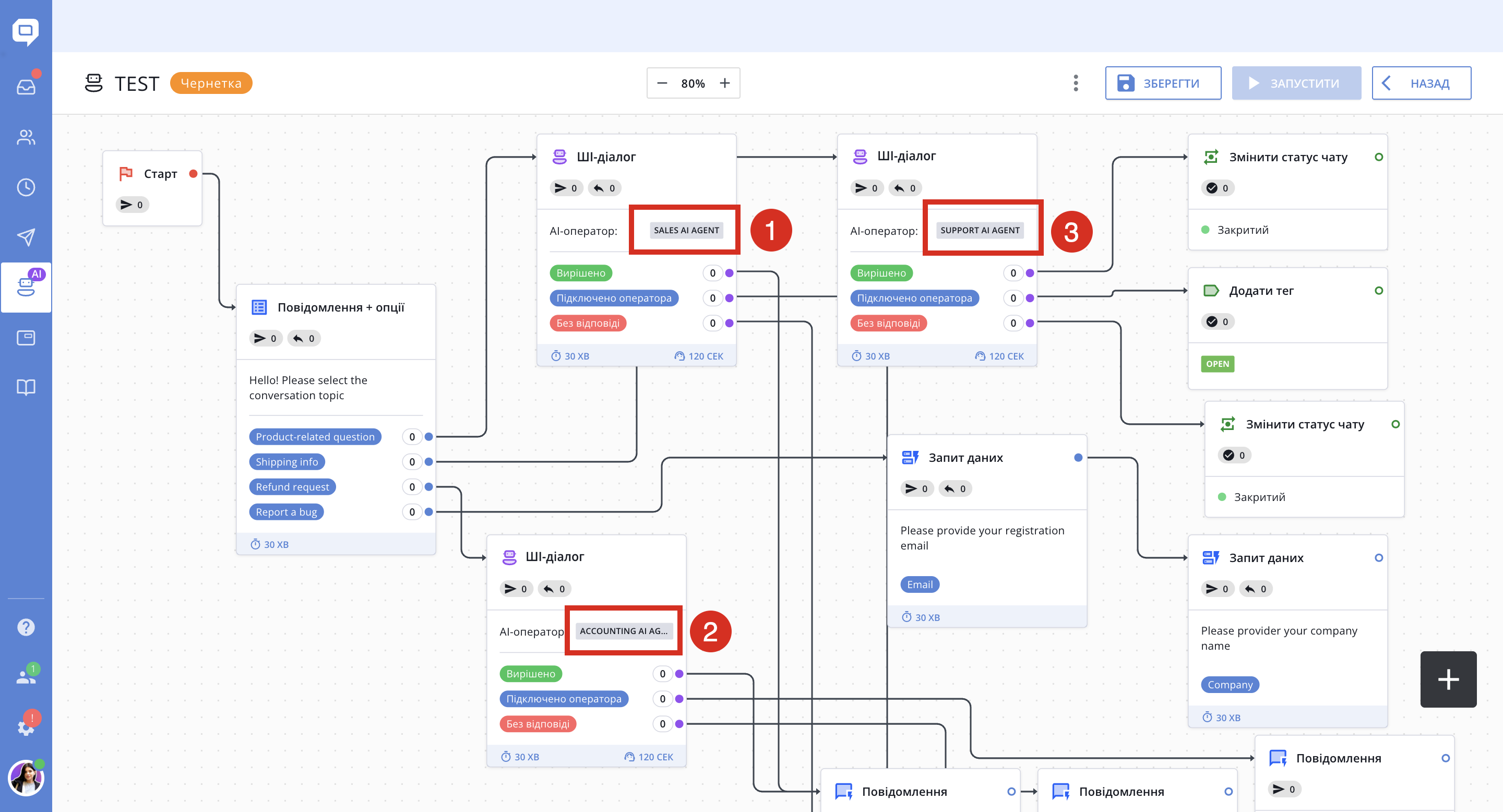Click output port of Додати тег block
Image resolution: width=1503 pixels, height=812 pixels.
point(1379,291)
